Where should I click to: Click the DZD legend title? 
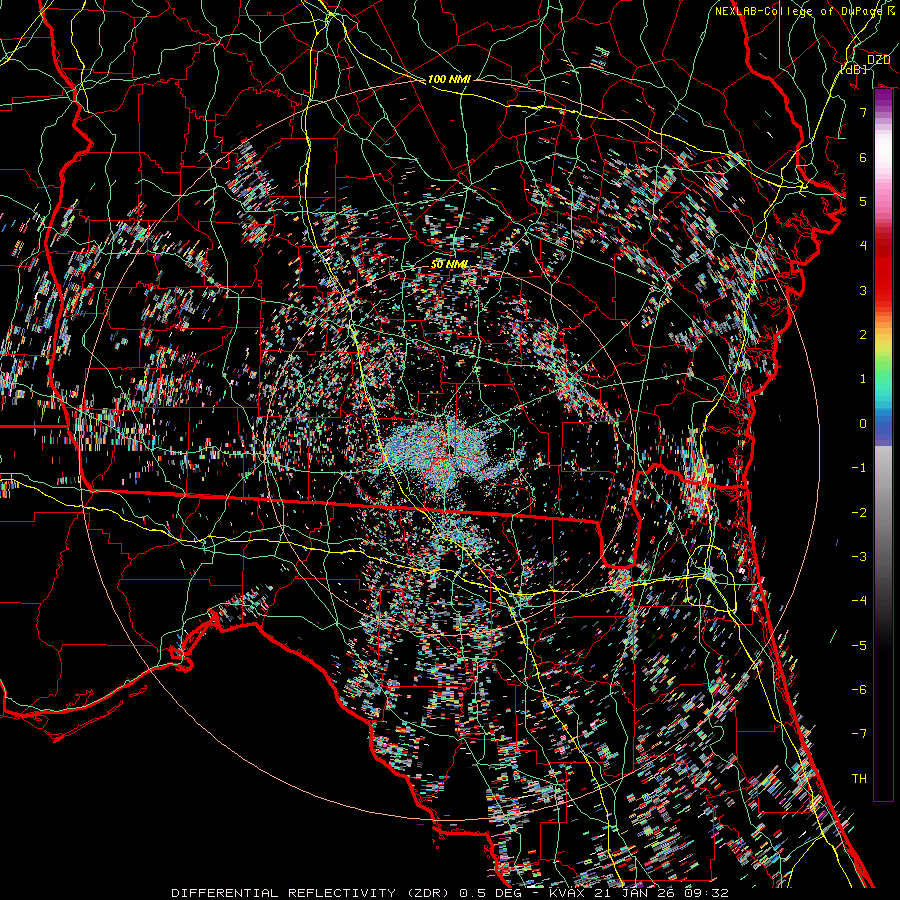click(878, 59)
